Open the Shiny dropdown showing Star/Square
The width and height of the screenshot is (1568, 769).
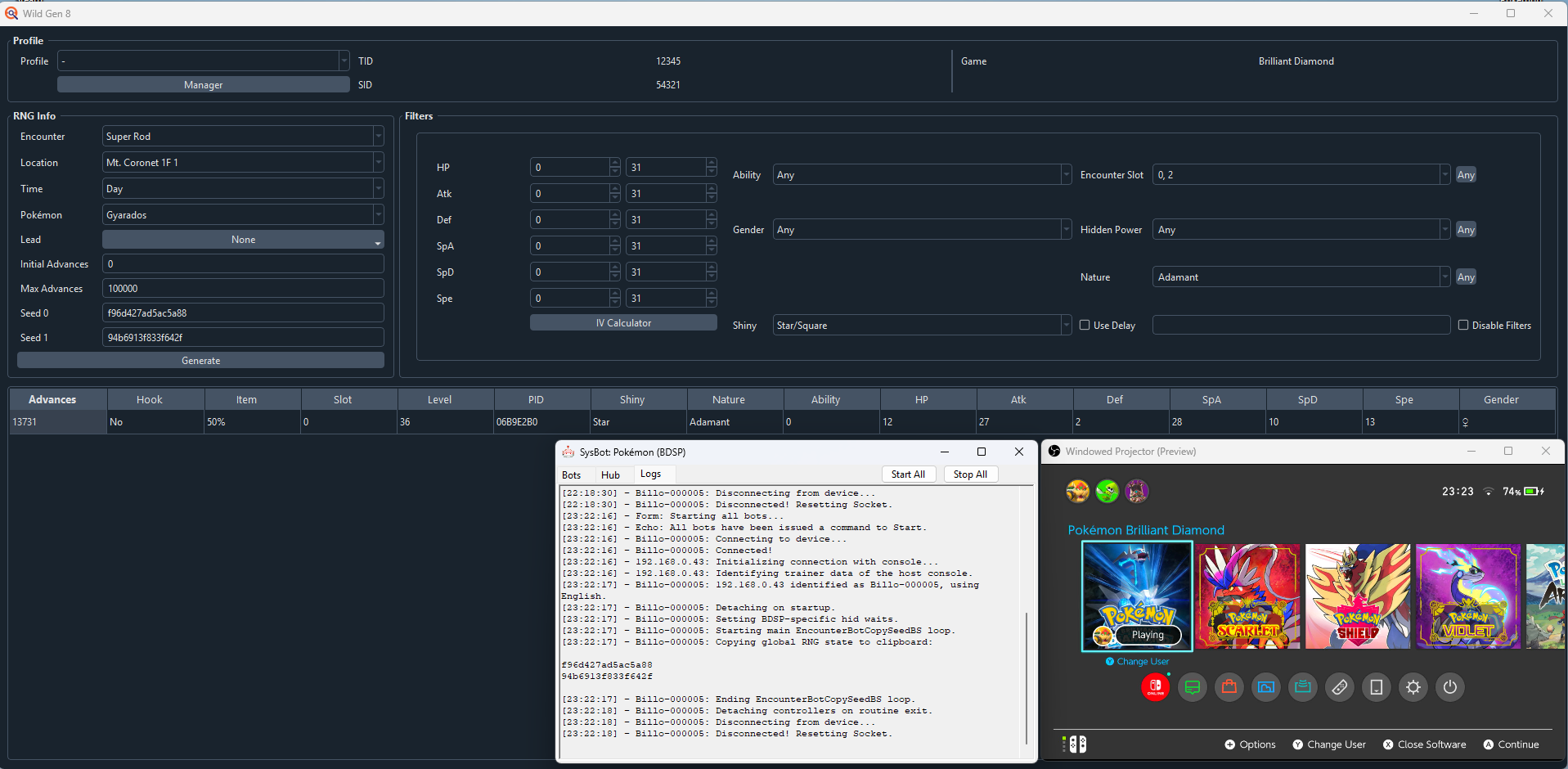pyautogui.click(x=922, y=325)
